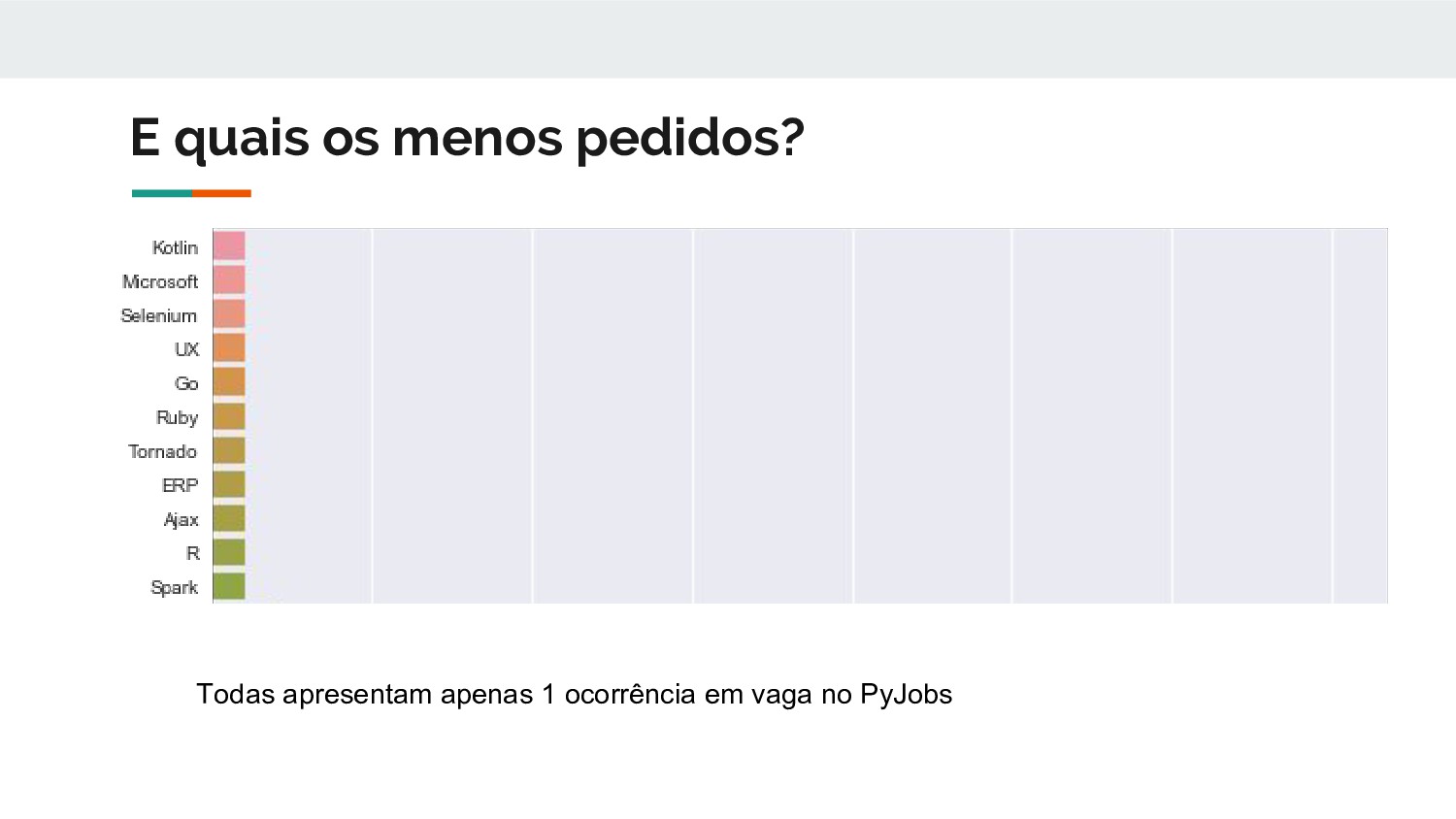Select the Ajax bar
Image resolution: width=1456 pixels, height=819 pixels.
pyautogui.click(x=229, y=518)
